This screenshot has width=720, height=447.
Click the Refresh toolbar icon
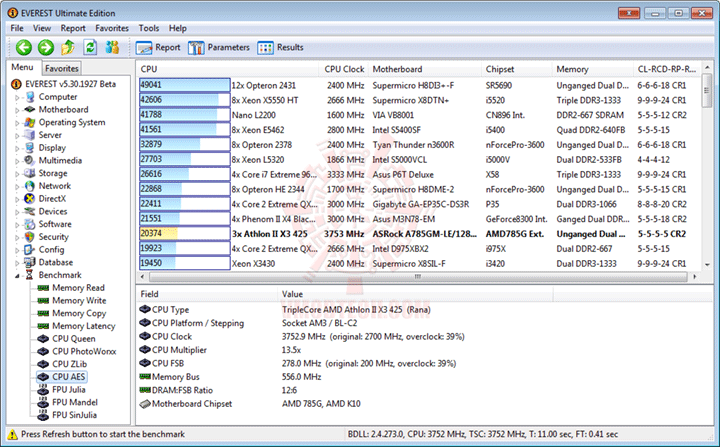point(90,47)
